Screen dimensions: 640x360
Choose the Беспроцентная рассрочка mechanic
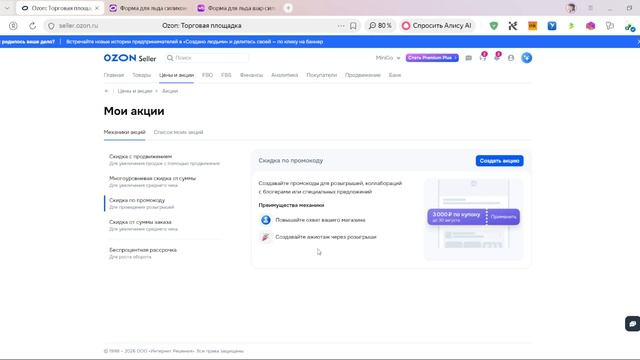(164, 253)
